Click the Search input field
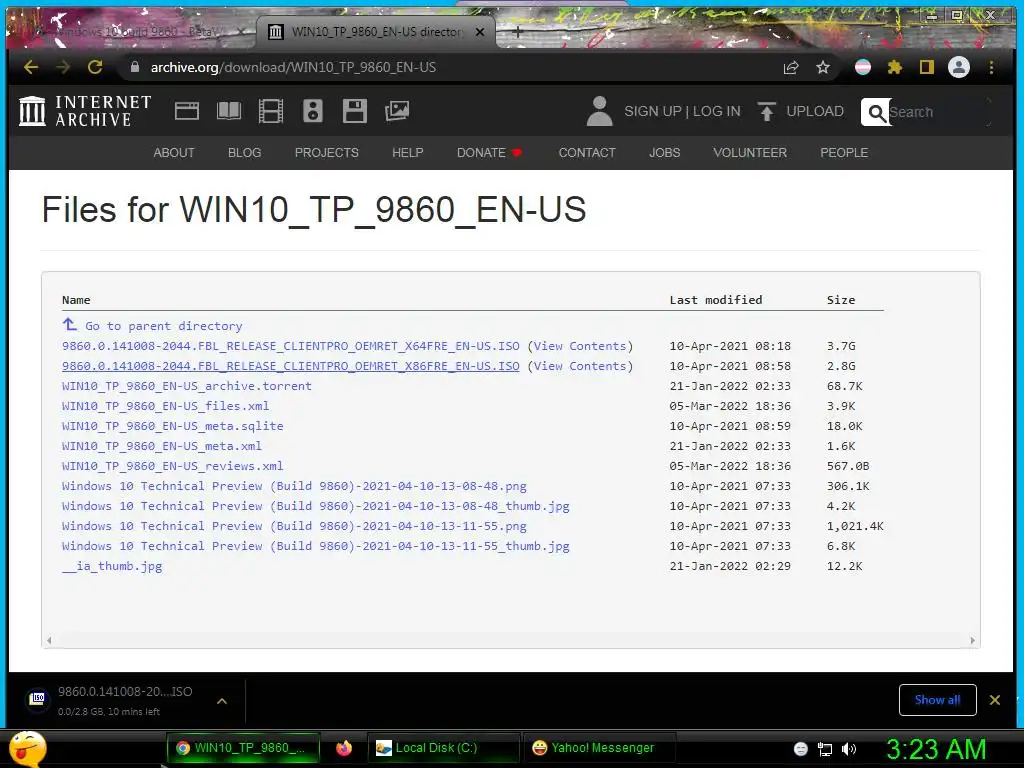 click(x=938, y=112)
